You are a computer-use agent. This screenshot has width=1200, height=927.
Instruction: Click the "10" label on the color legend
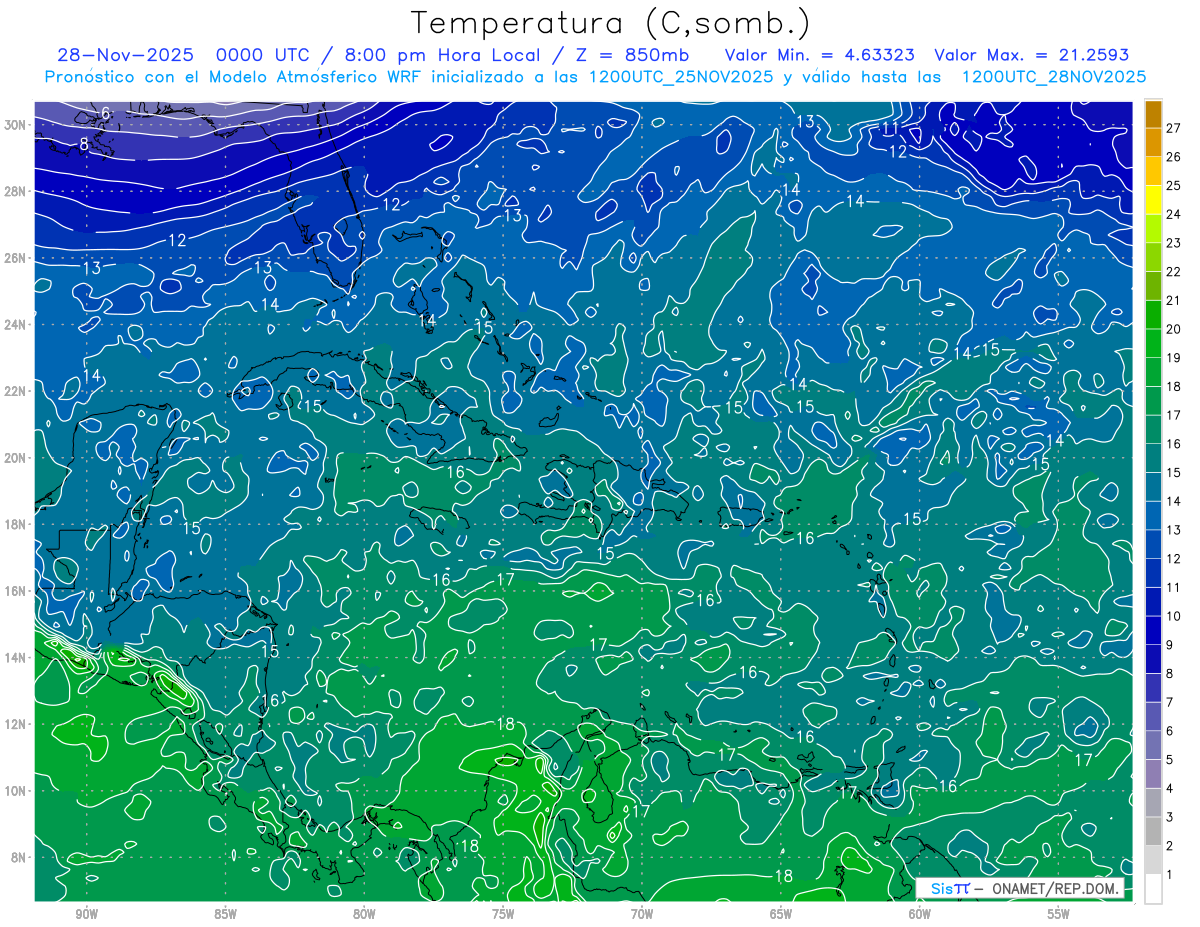pos(1173,616)
